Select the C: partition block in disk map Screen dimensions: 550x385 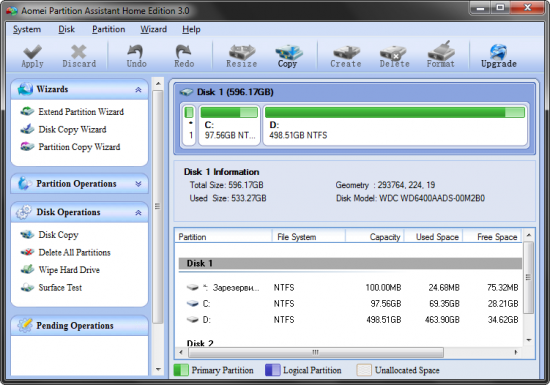click(x=229, y=125)
